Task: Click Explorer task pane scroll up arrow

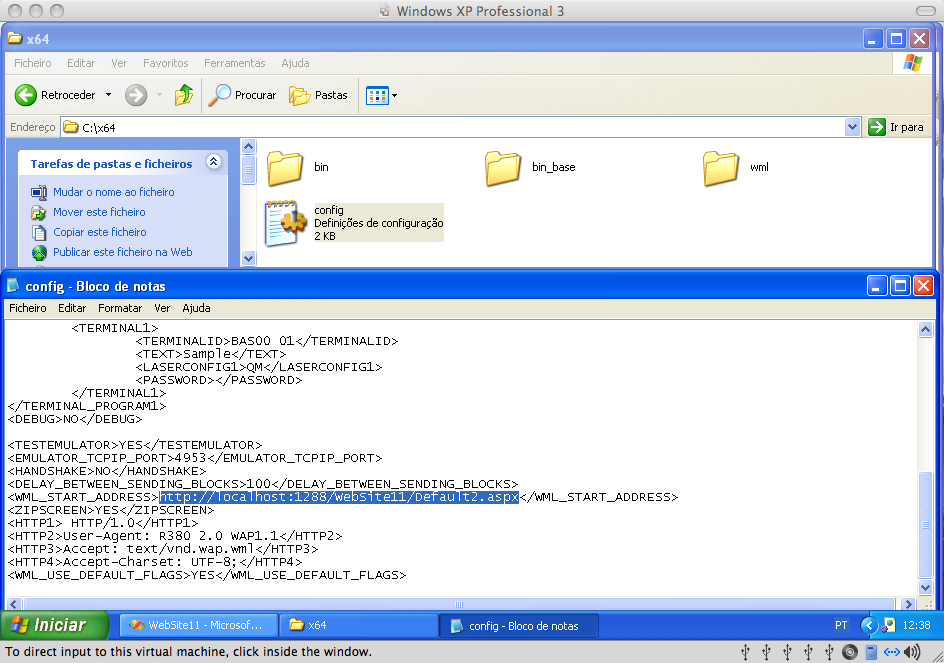Action: [249, 146]
